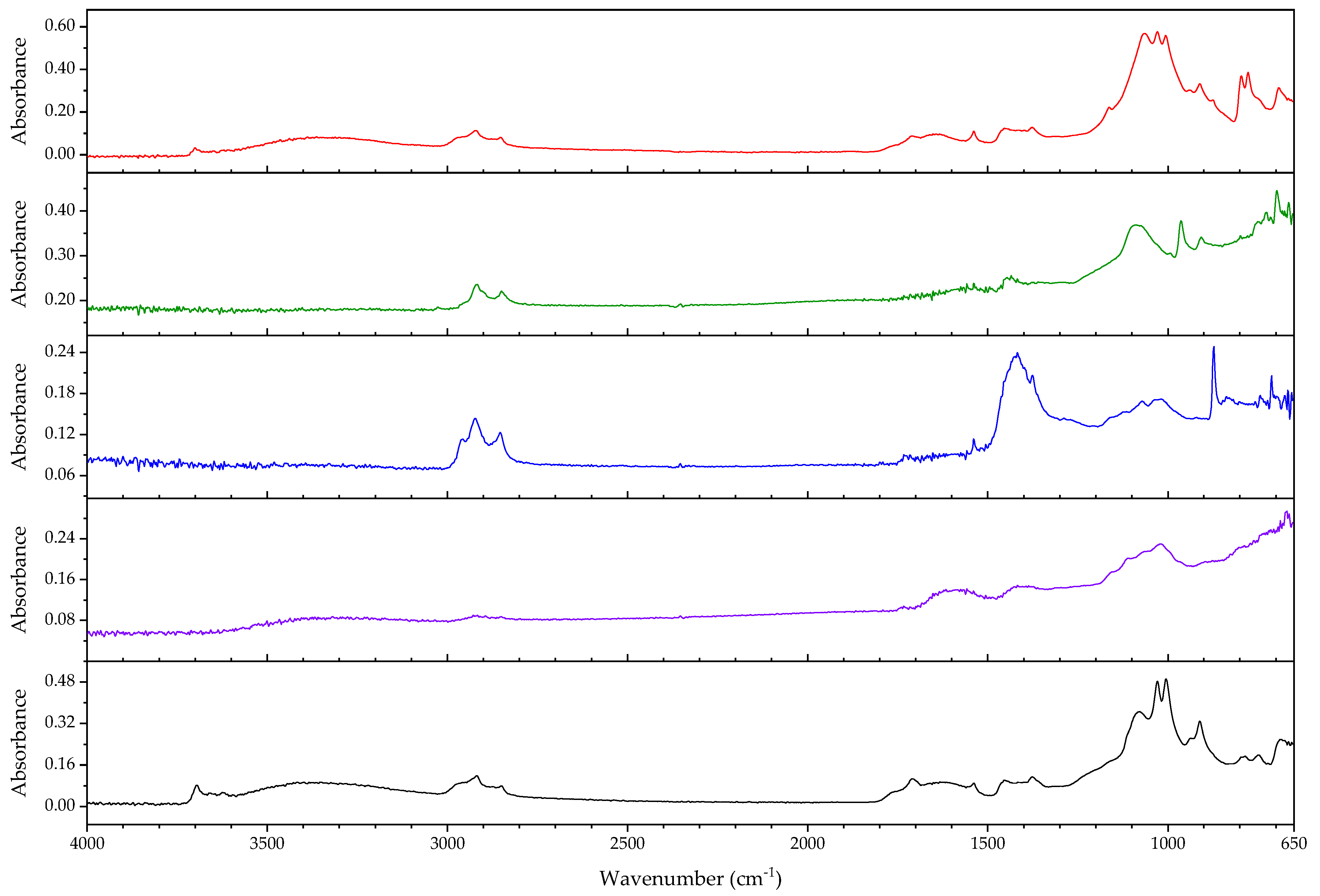Viewport: 1320px width, 896px height.
Task: Click the 0.48 tick on black spectrum axis
Action: point(60,681)
